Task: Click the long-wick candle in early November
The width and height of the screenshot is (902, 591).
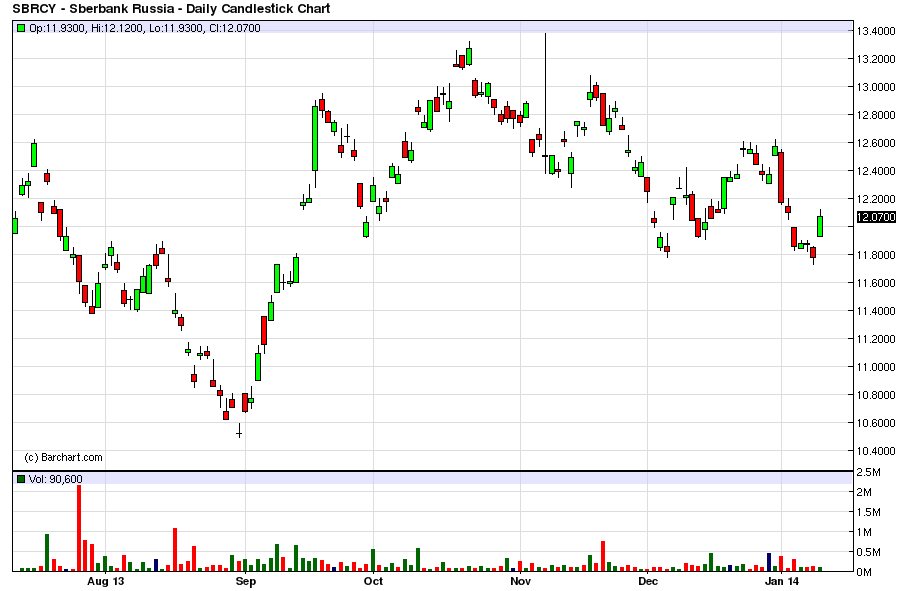Action: coord(545,104)
